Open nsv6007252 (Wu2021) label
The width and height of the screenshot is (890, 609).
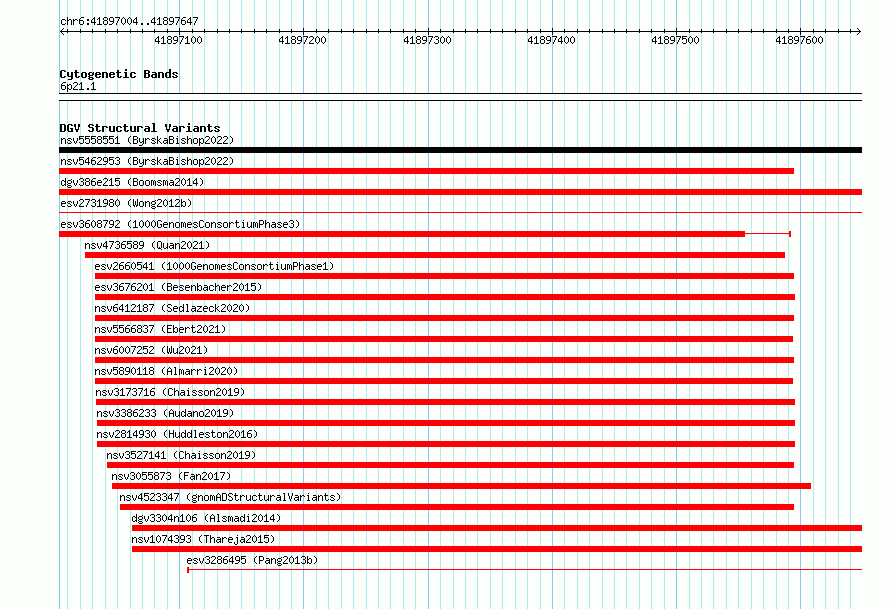151,350
